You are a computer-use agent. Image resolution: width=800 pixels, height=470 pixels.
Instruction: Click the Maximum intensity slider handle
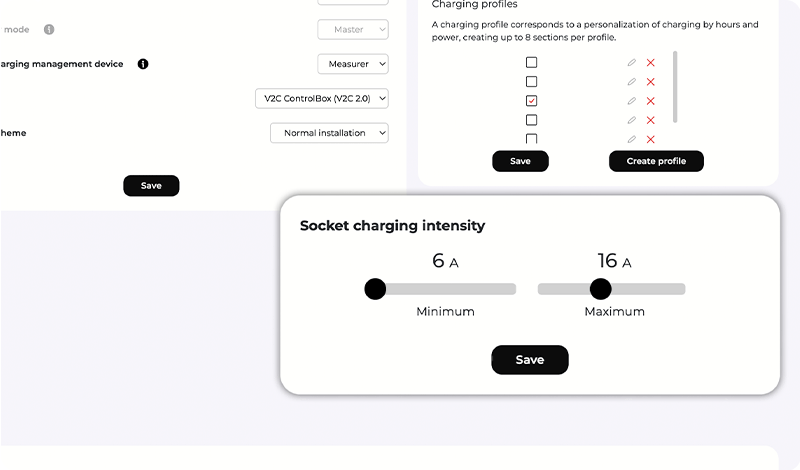600,289
